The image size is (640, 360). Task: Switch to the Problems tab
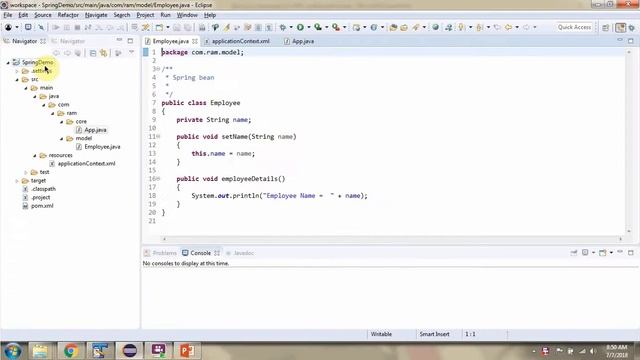pos(160,253)
